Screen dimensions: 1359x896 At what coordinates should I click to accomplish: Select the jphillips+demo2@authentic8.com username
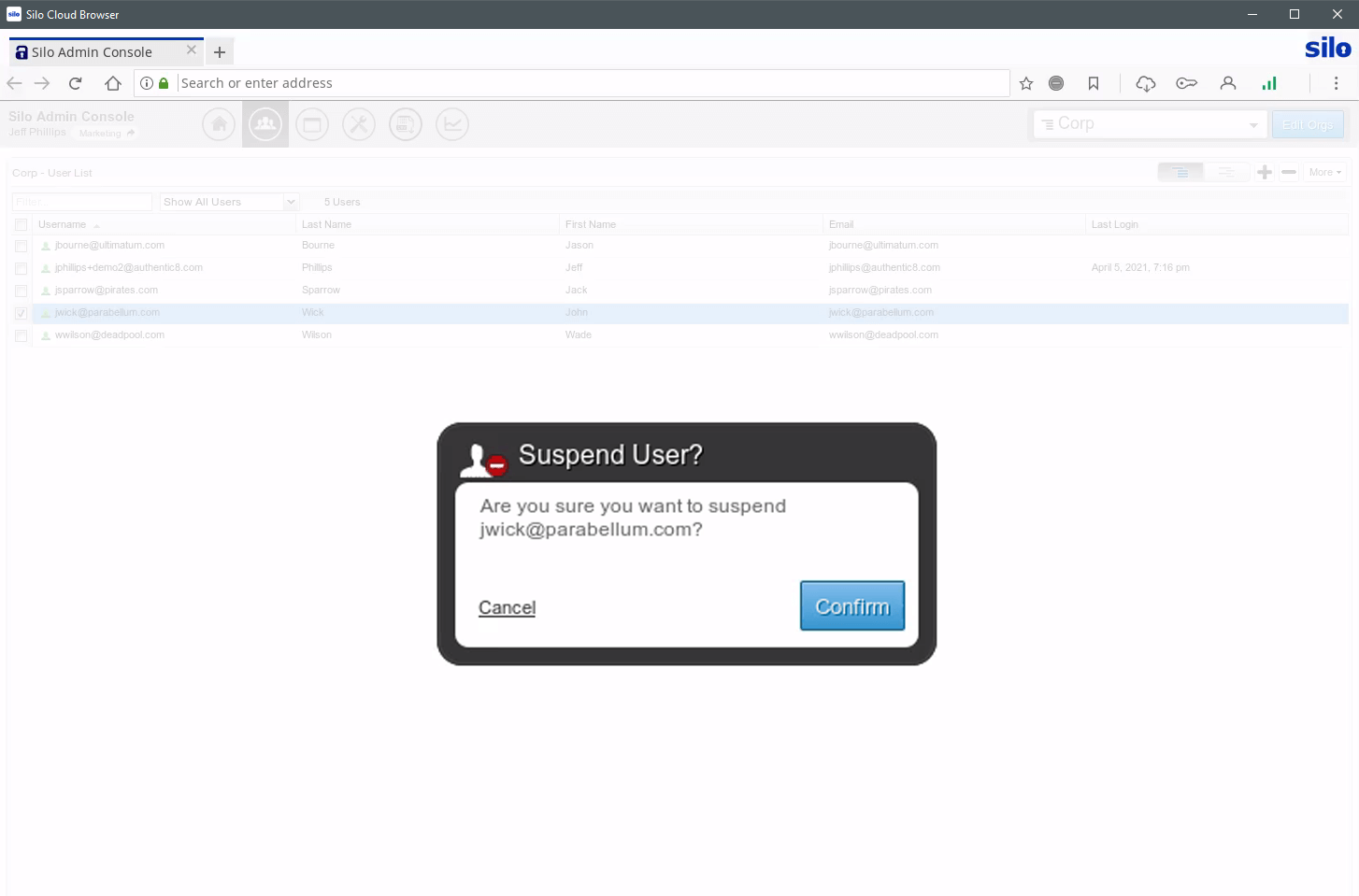pos(129,267)
